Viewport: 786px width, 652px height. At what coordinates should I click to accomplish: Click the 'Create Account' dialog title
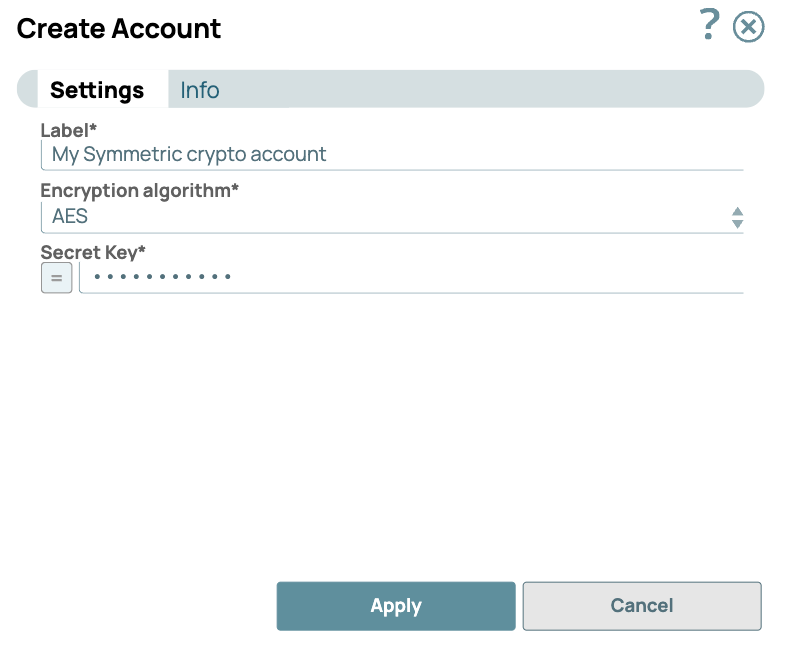coord(119,28)
